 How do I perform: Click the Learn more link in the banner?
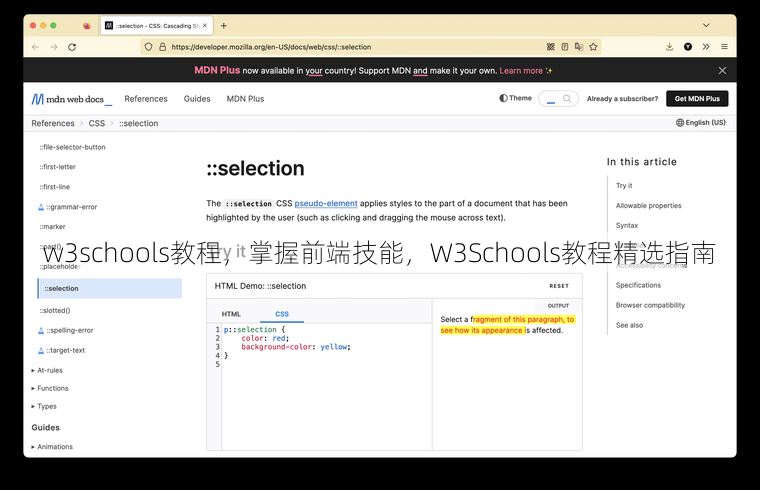click(x=521, y=71)
